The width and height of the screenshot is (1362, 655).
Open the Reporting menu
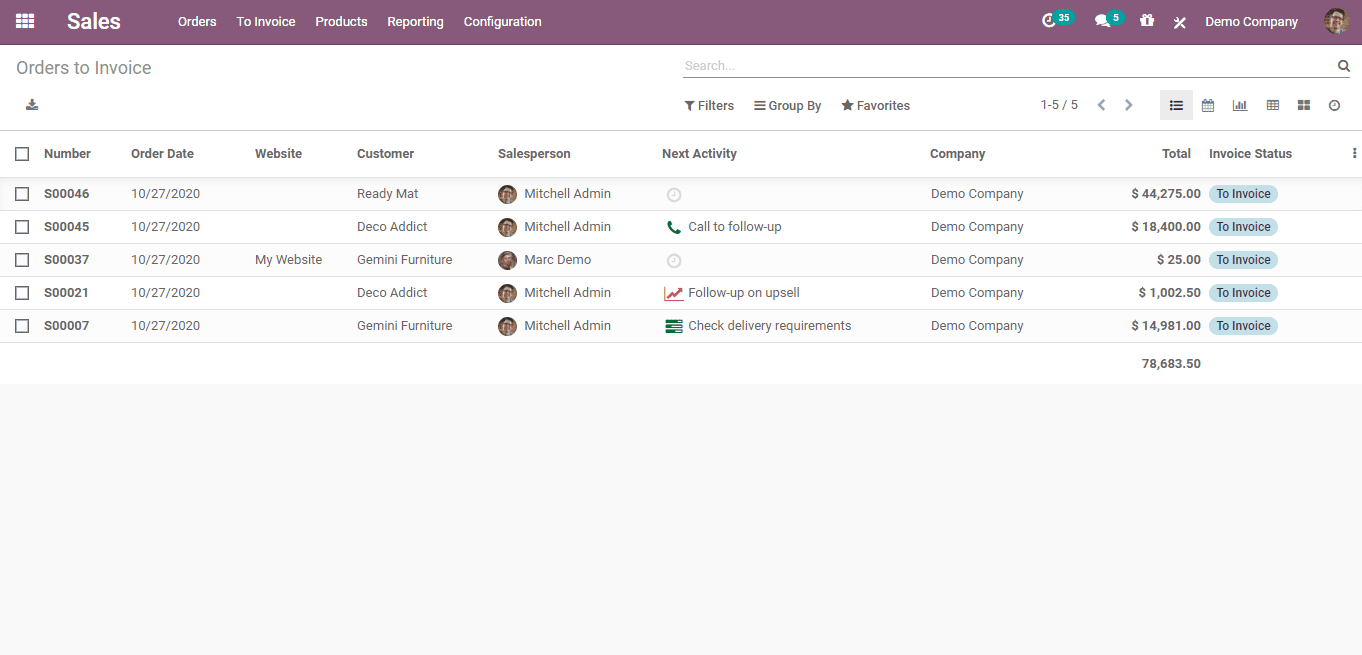click(415, 22)
